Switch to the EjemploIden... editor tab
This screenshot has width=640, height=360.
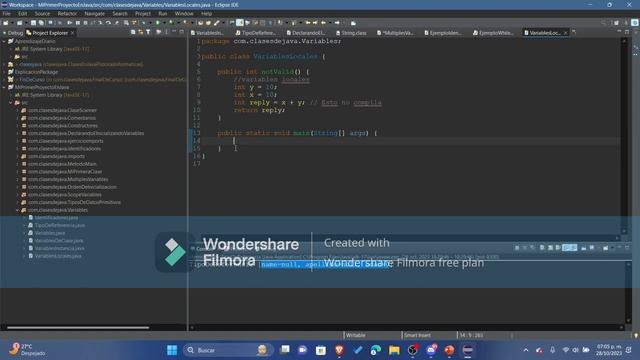(443, 33)
